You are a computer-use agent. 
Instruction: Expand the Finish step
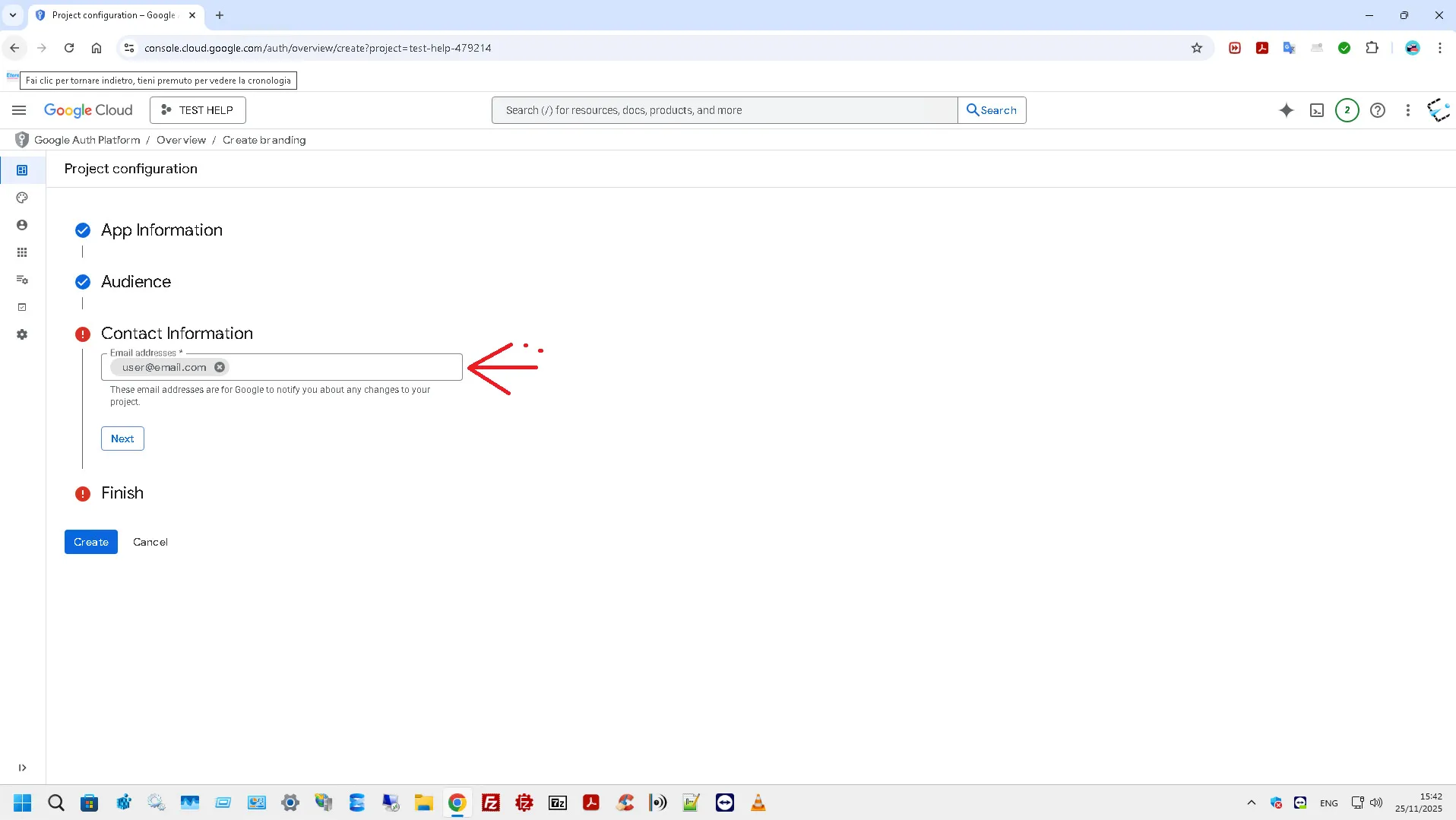[x=122, y=493]
